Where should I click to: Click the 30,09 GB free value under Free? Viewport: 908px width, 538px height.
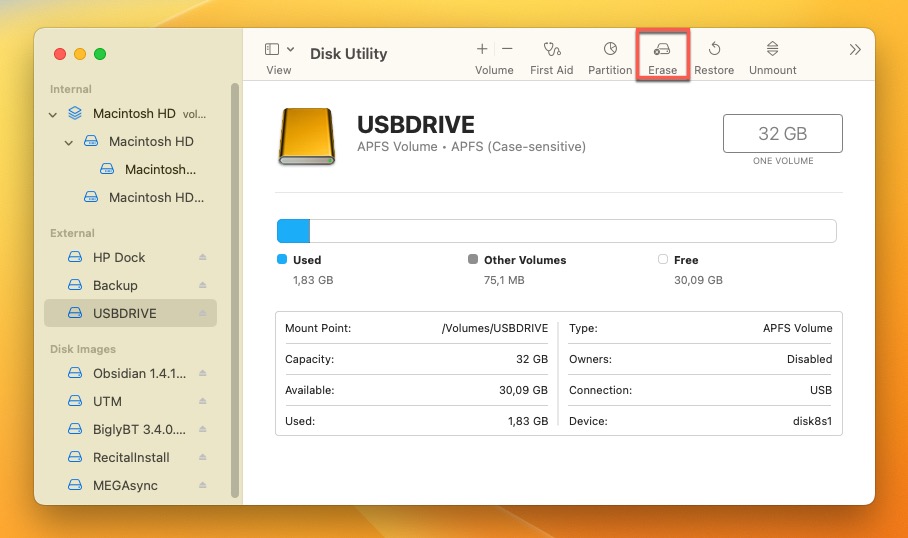click(698, 280)
